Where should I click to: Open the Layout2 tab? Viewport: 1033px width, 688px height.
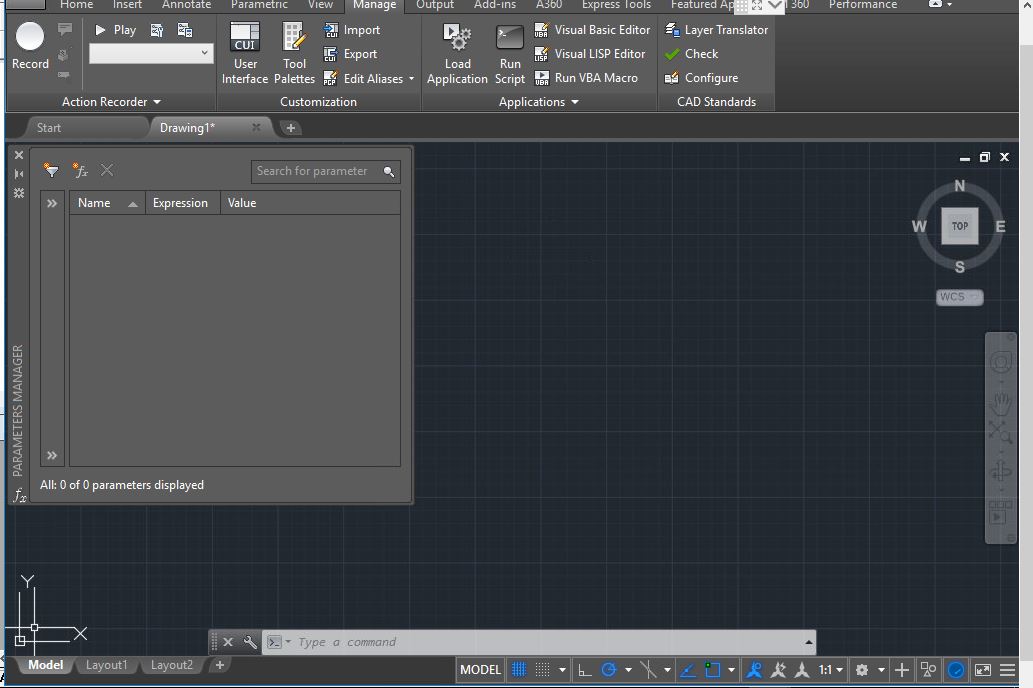[x=171, y=665]
